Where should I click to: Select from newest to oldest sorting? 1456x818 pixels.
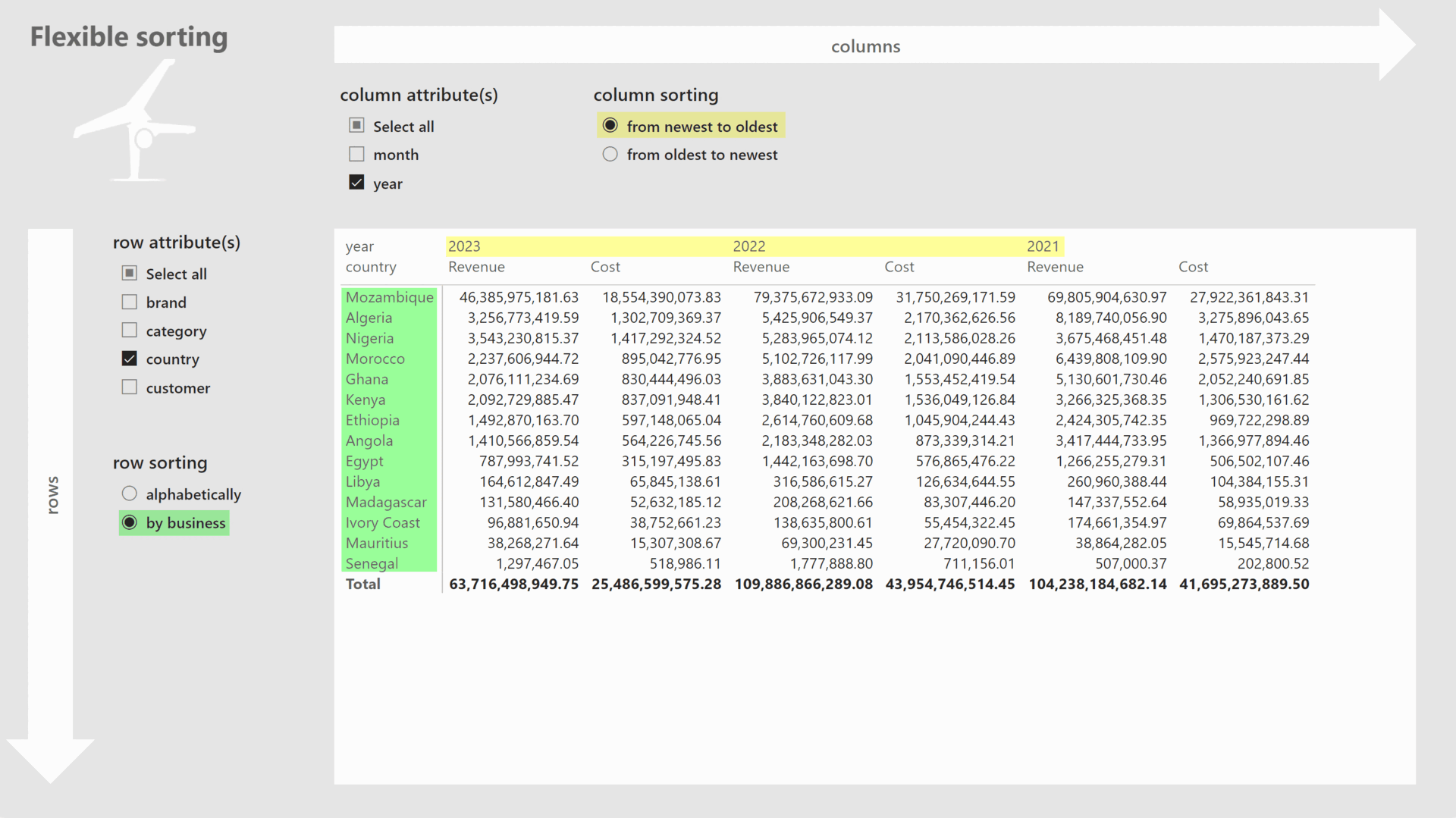610,125
